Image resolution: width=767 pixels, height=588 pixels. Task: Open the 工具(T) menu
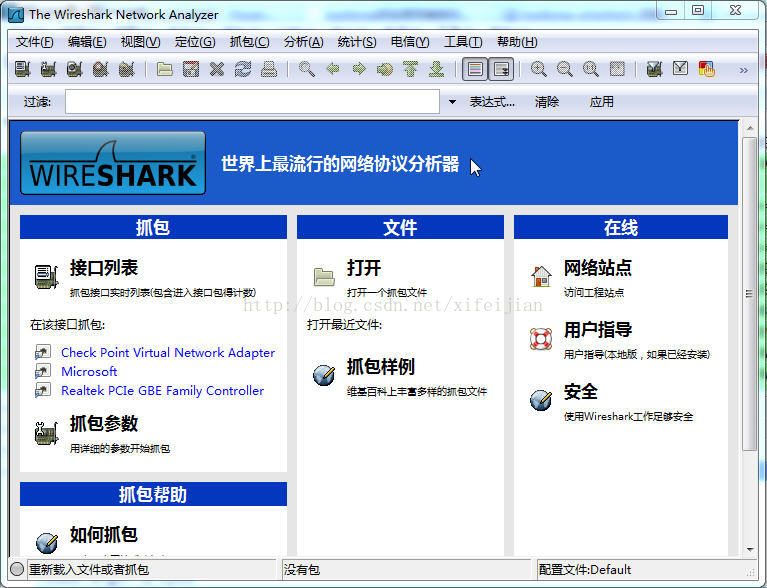(x=463, y=42)
